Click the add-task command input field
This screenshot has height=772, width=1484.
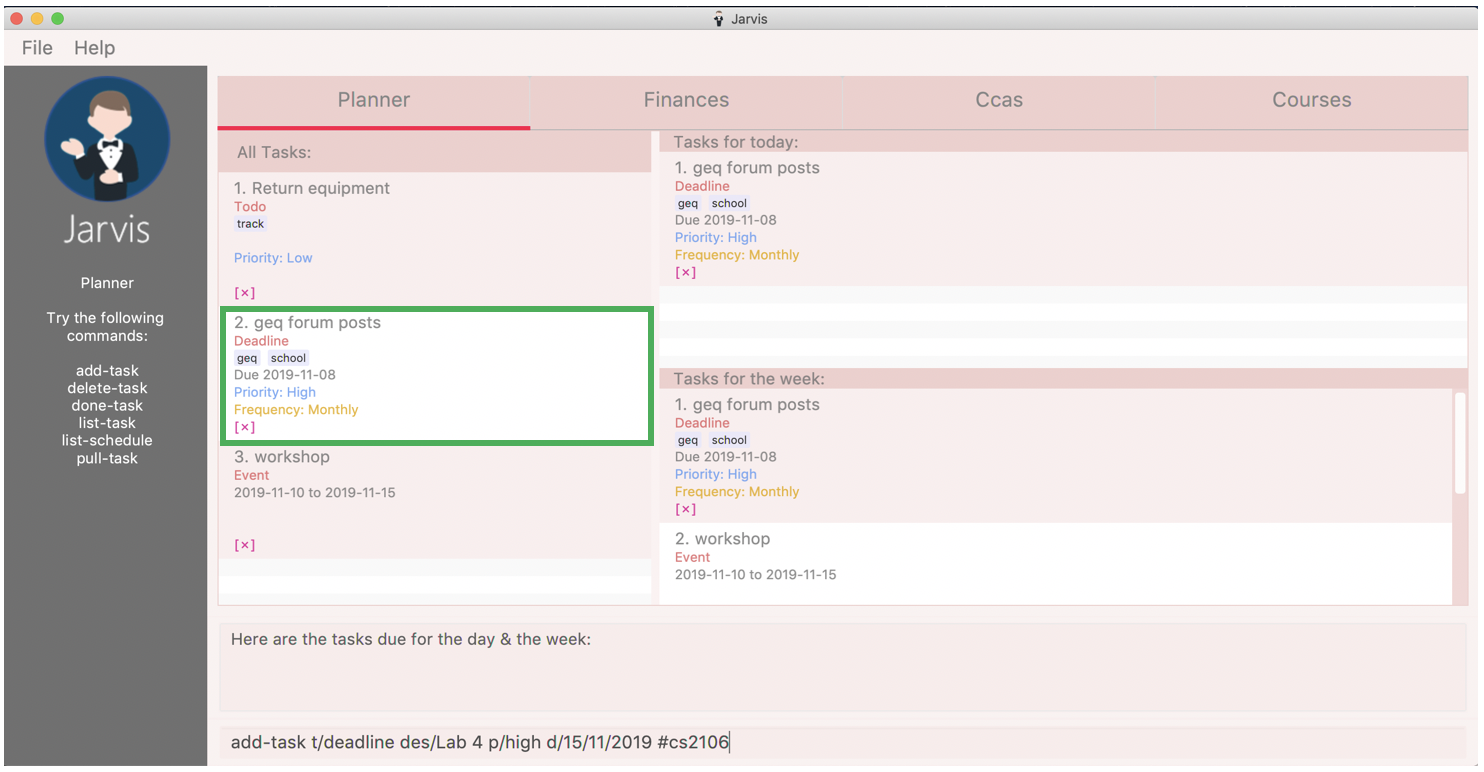click(x=843, y=742)
